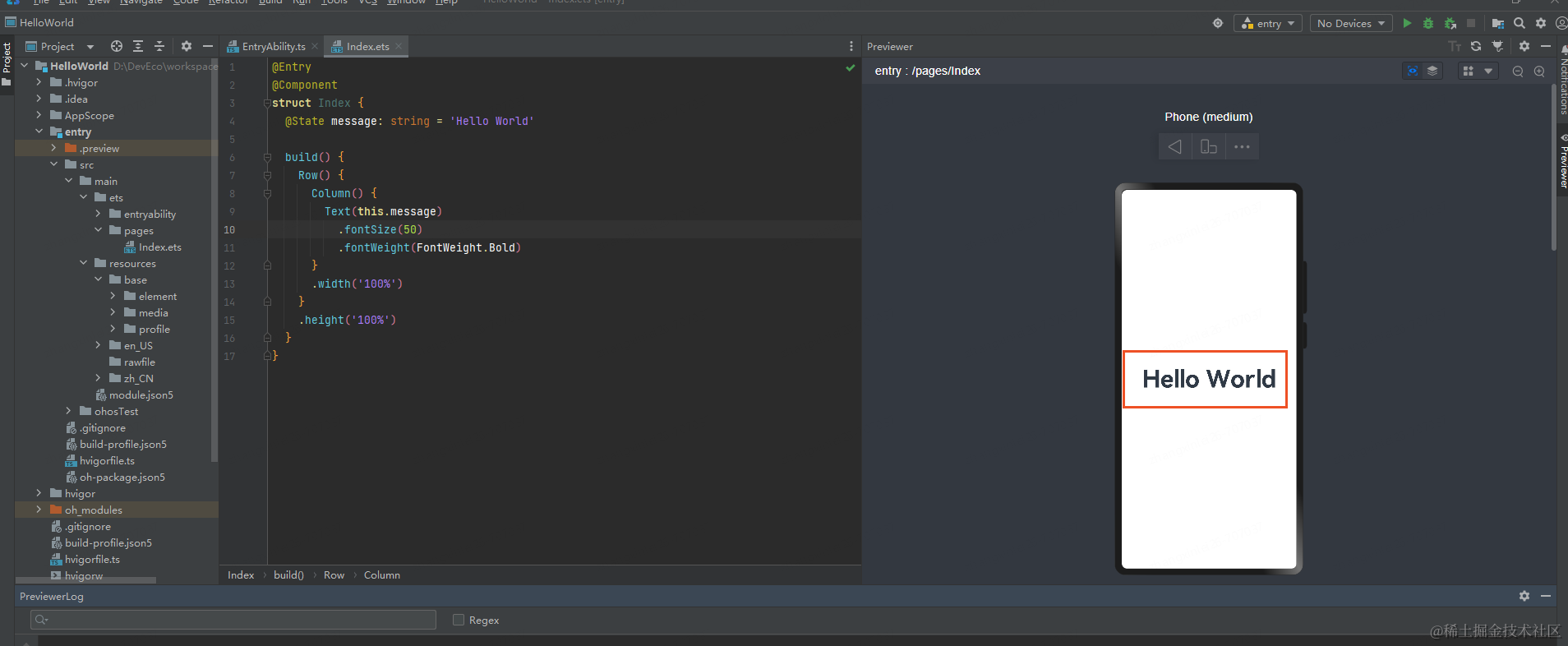This screenshot has width=1568, height=646.
Task: Expand the .preview folder
Action: 53,148
